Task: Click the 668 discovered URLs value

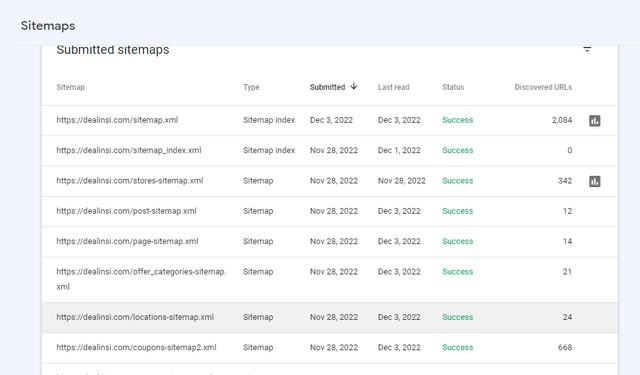Action: (565, 347)
